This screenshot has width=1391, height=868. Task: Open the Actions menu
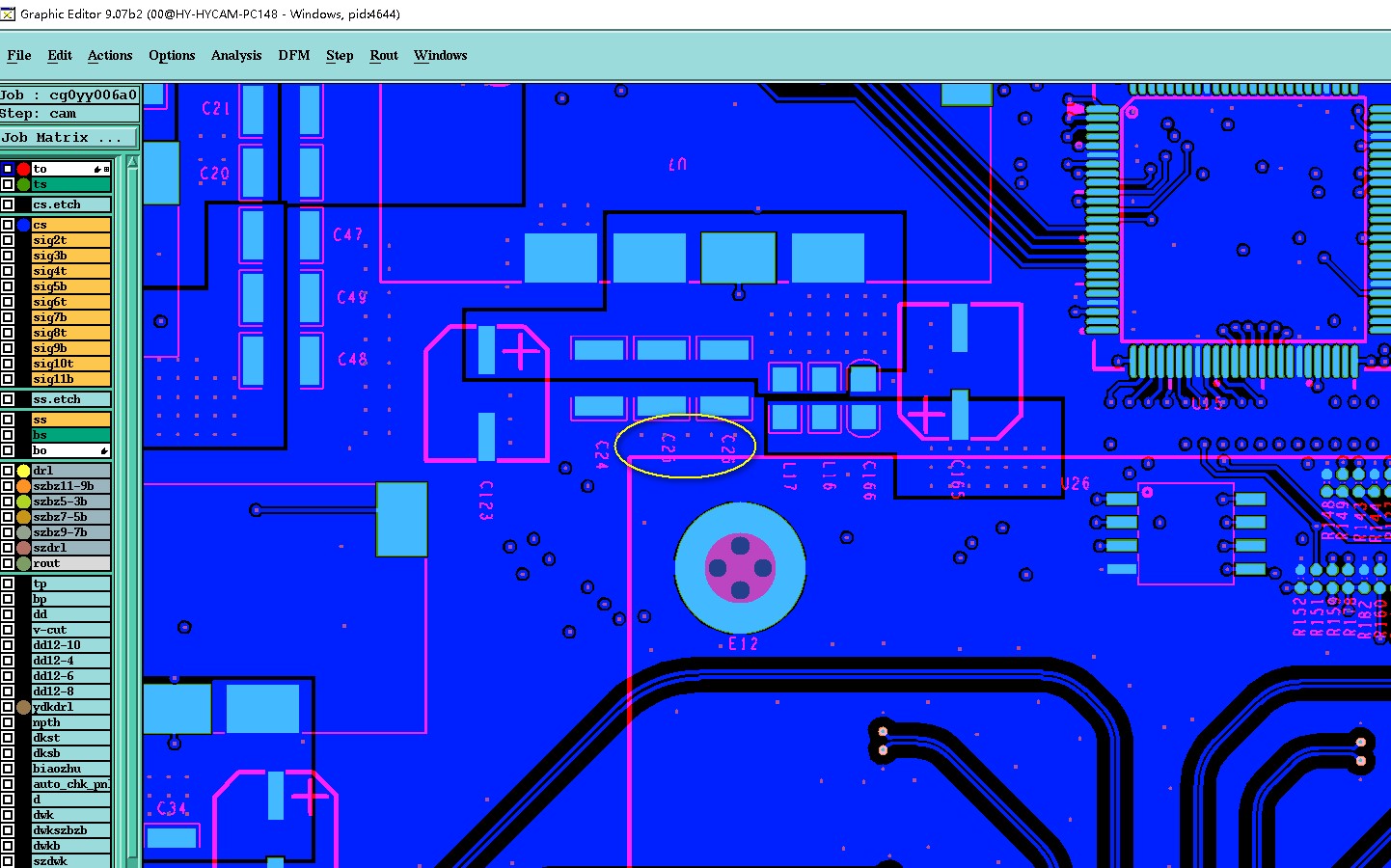click(x=110, y=55)
